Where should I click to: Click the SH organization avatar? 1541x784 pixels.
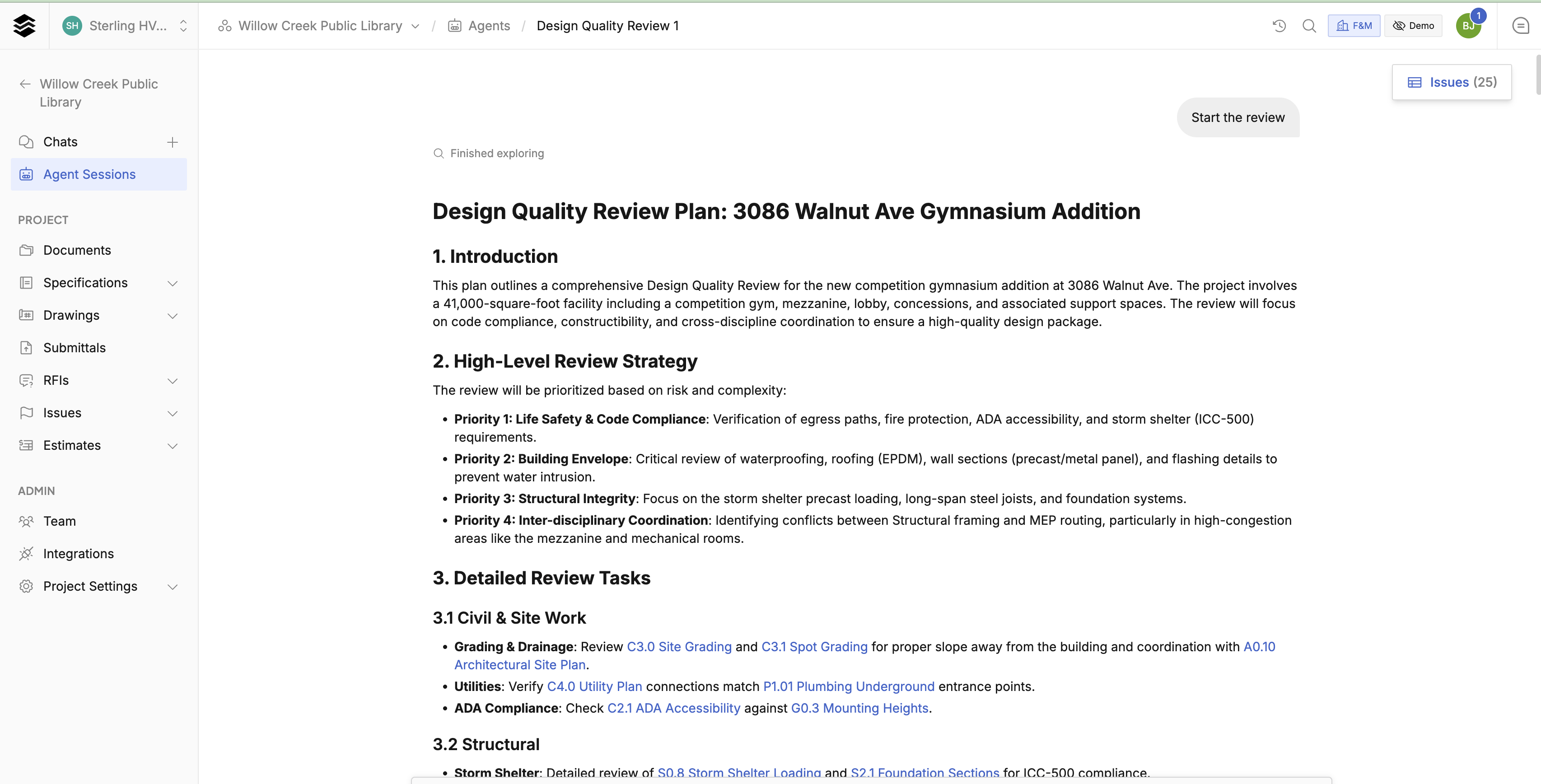[x=72, y=26]
